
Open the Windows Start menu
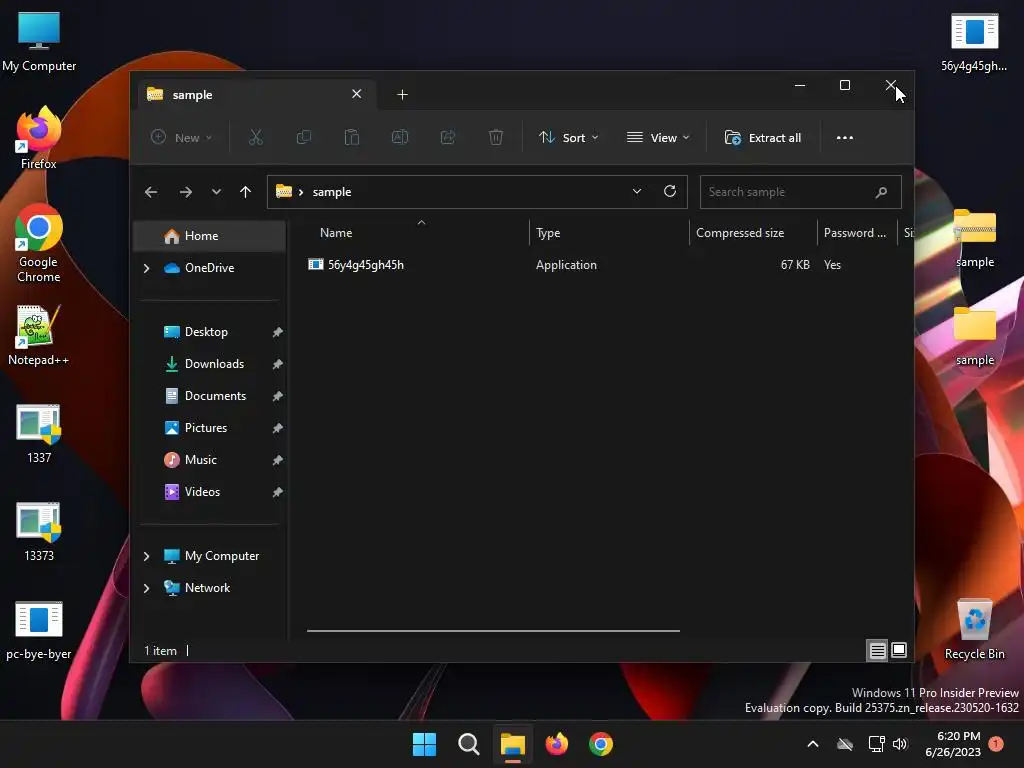[x=424, y=744]
